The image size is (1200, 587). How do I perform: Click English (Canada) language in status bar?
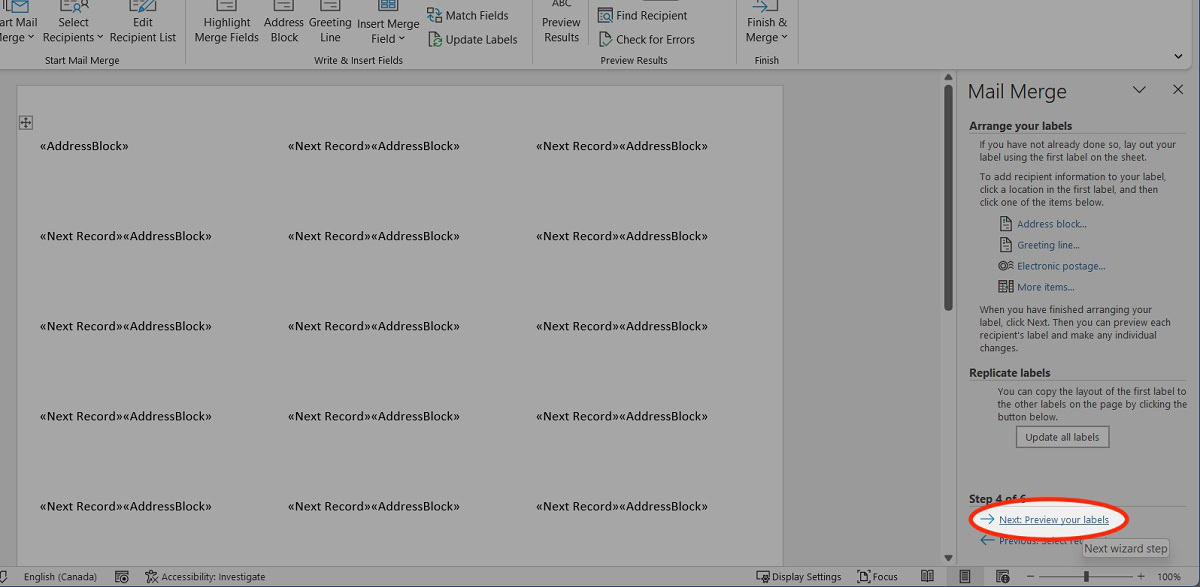[x=60, y=577]
